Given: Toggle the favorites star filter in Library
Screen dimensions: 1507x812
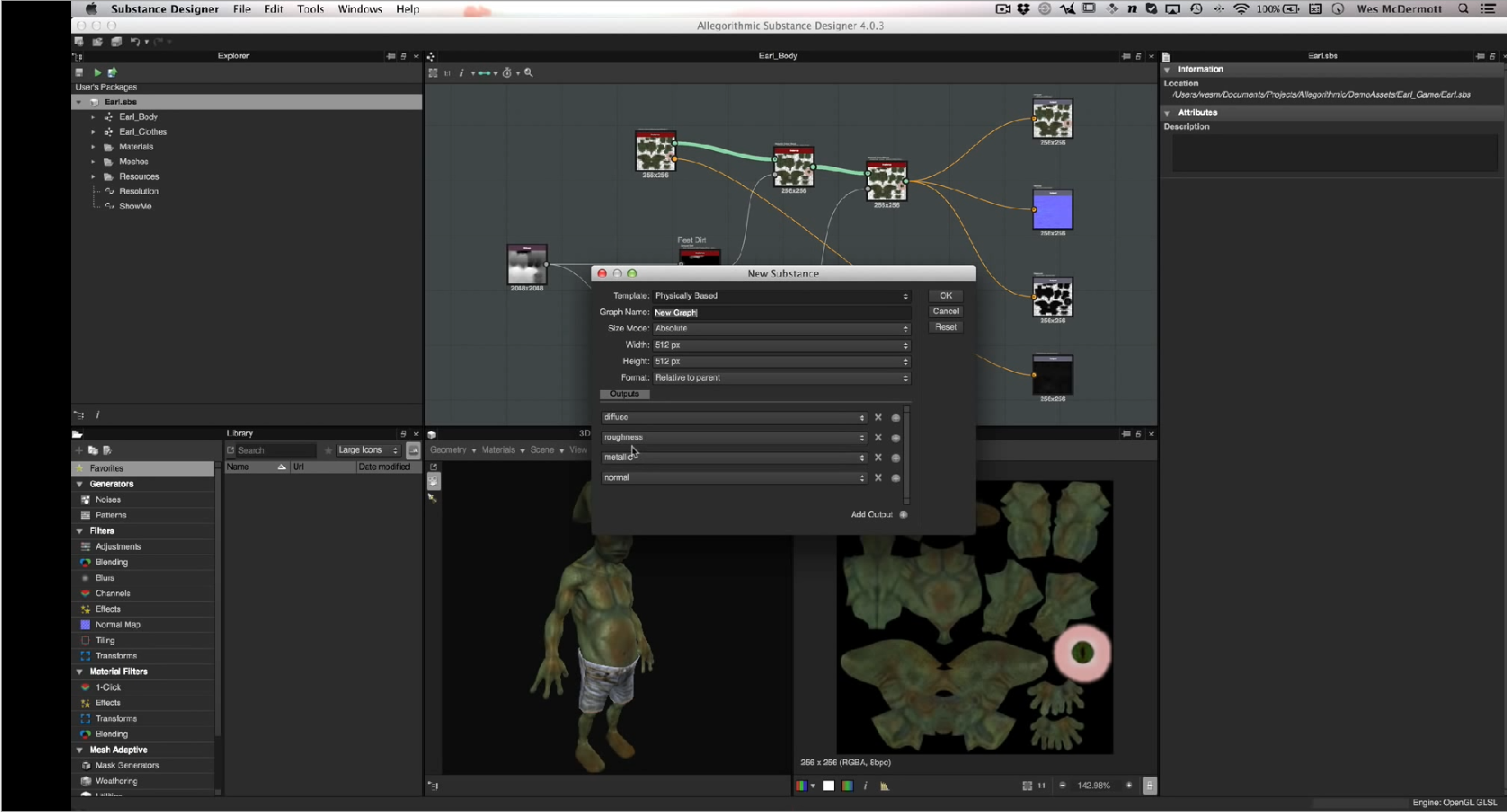Looking at the screenshot, I should [328, 451].
